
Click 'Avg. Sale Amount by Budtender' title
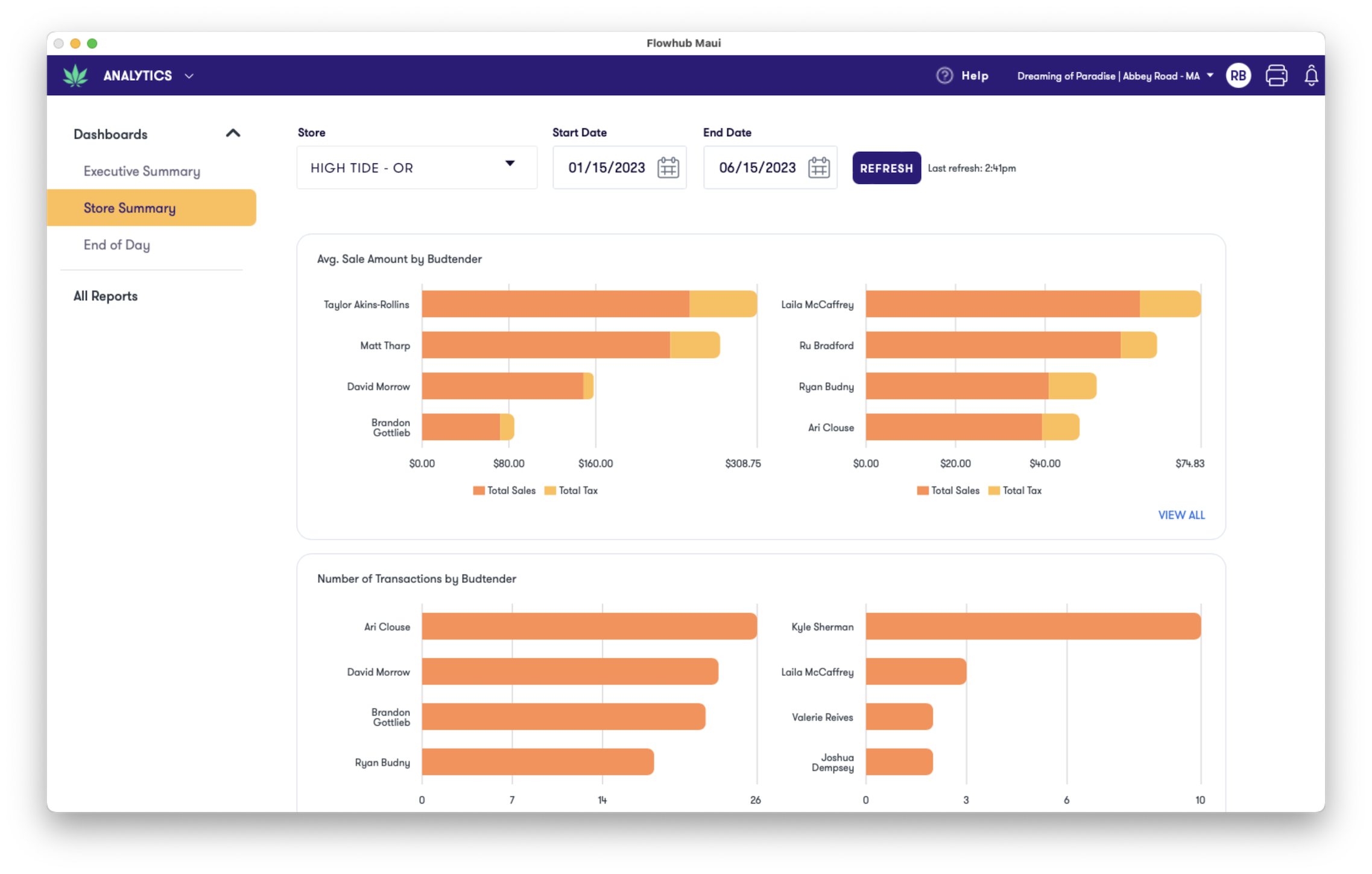[x=399, y=259]
